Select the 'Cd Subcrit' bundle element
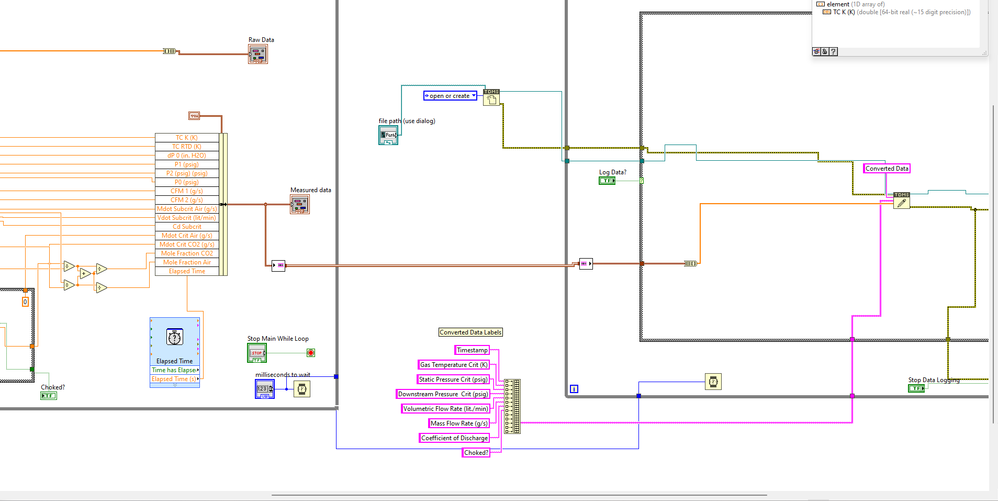The width and height of the screenshot is (998, 501). (x=186, y=227)
